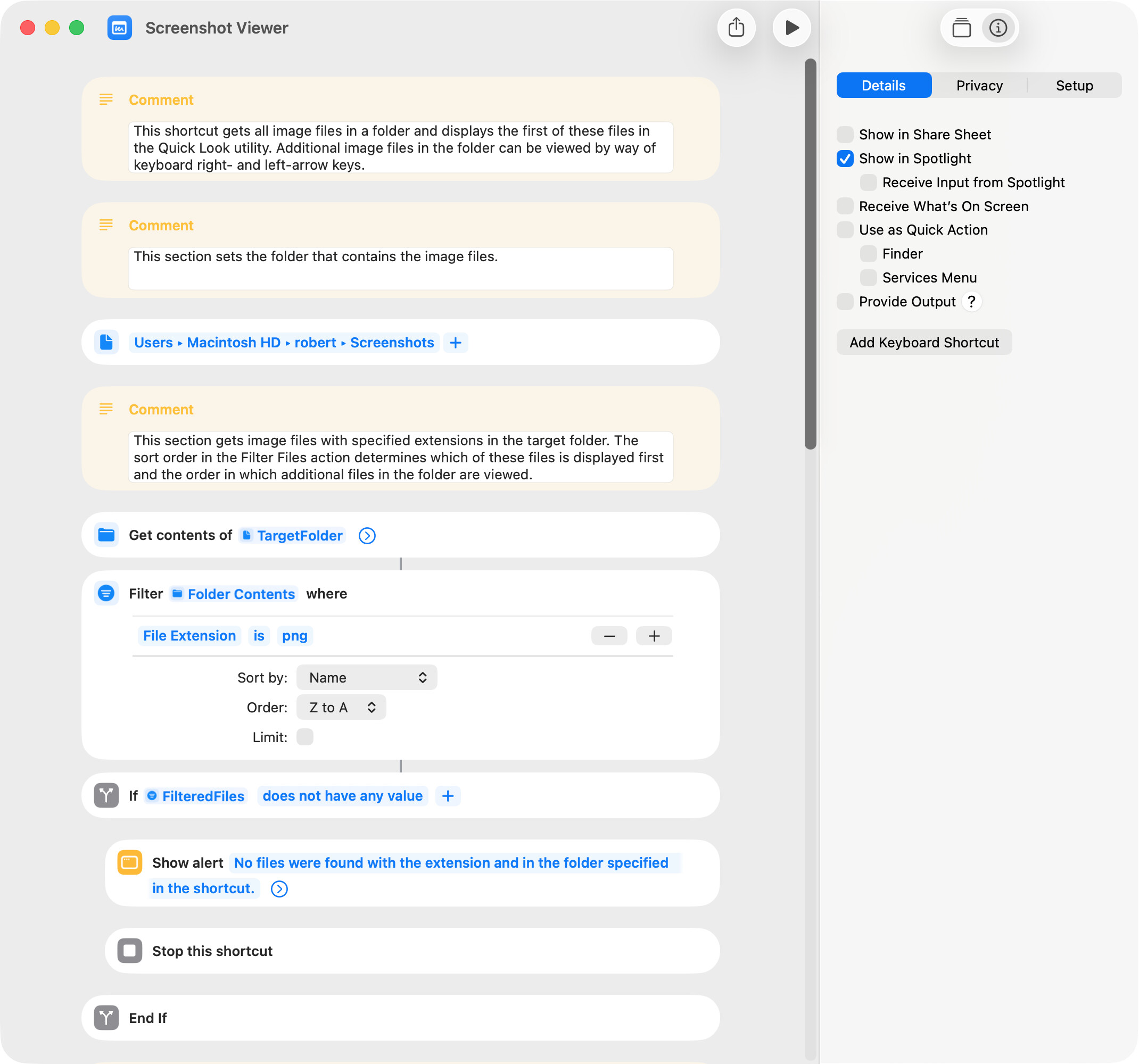Viewport: 1139px width, 1064px height.
Task: Expand Get contents of folder options
Action: pos(367,535)
